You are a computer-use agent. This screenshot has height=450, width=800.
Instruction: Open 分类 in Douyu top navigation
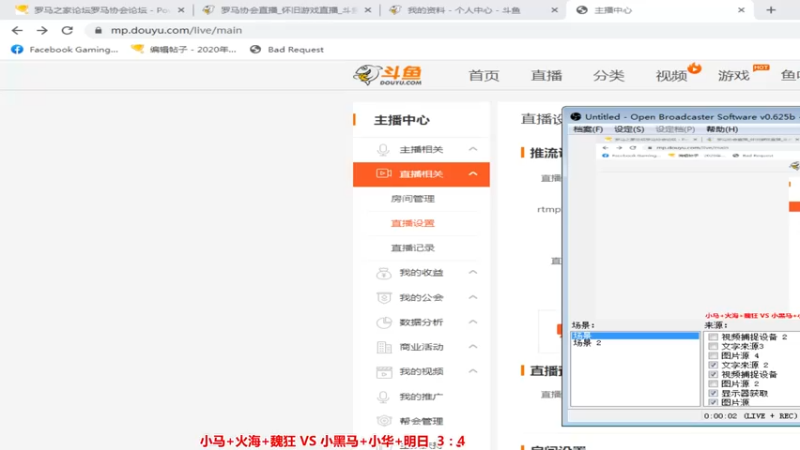pos(609,76)
